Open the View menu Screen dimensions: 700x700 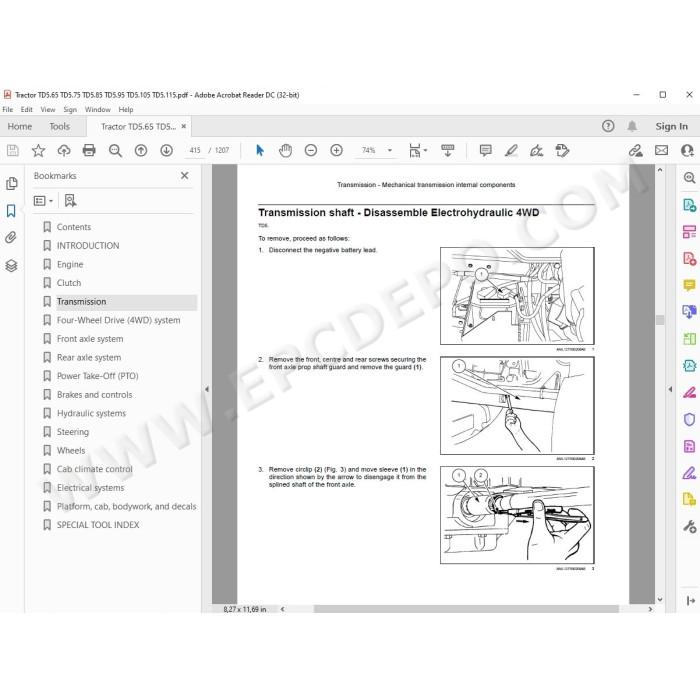[x=48, y=109]
